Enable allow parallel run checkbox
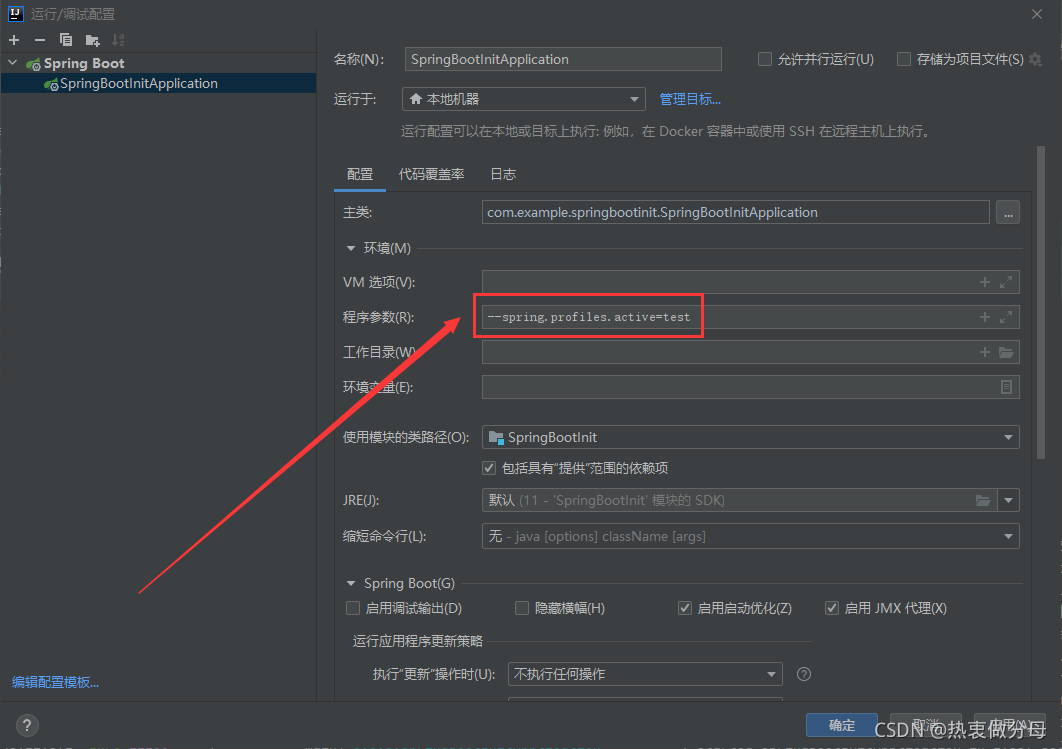Screen dimensions: 1062x749 [x=765, y=60]
